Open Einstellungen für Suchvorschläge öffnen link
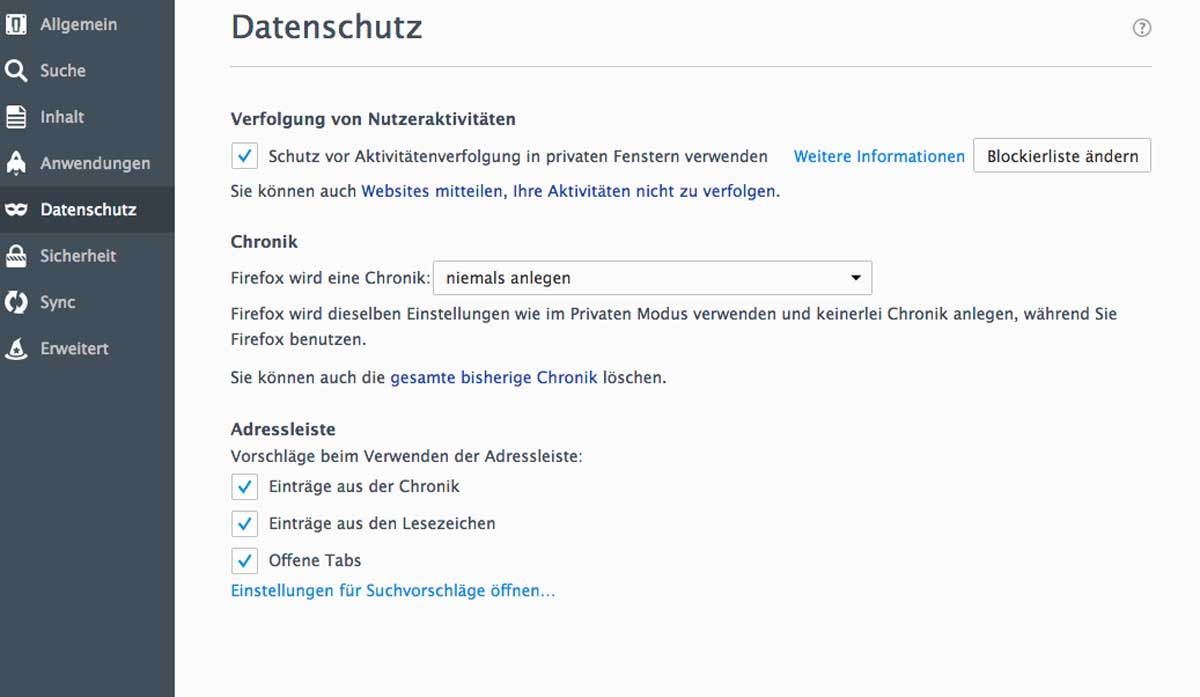 (392, 591)
